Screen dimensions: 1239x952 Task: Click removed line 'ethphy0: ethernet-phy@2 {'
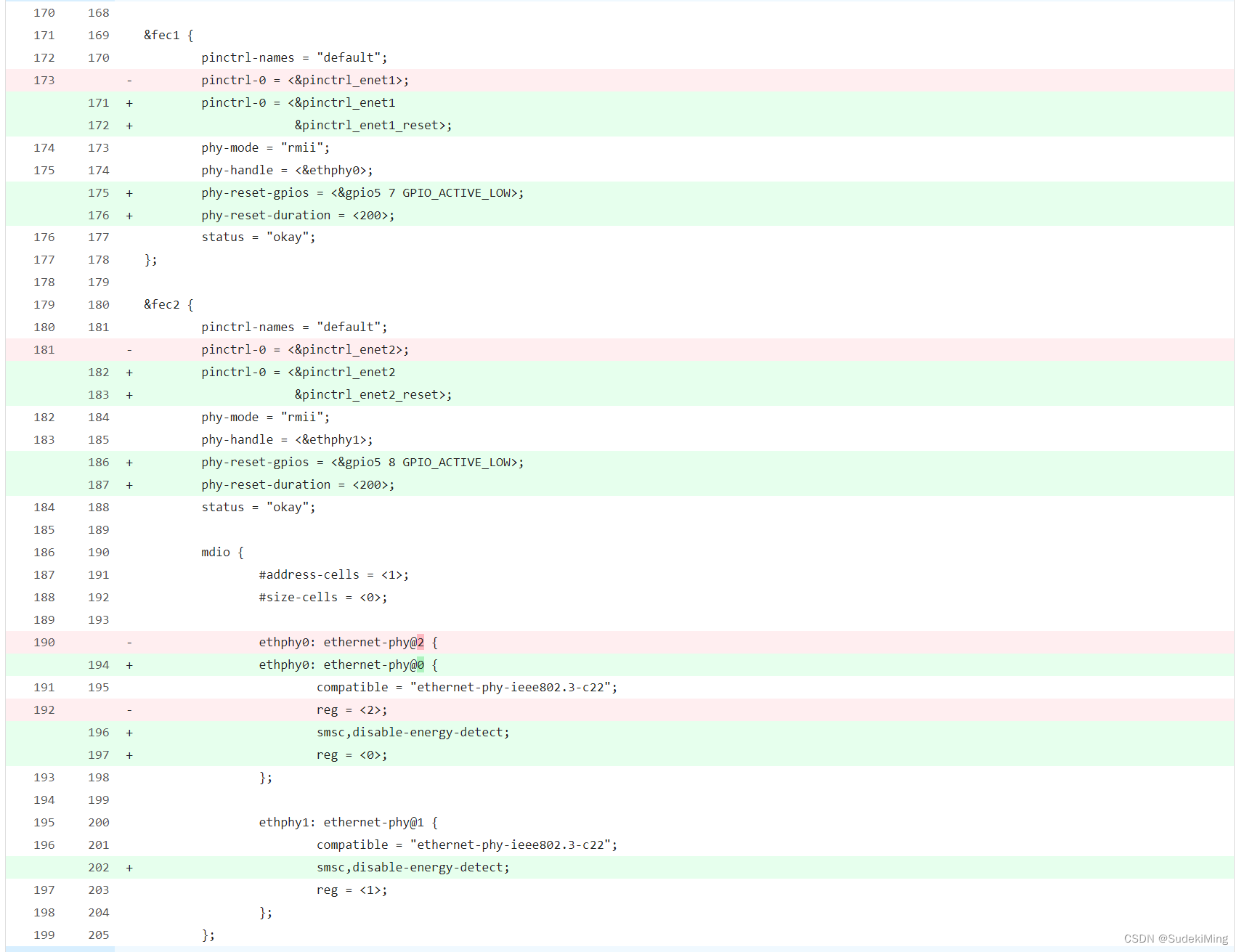(619, 642)
